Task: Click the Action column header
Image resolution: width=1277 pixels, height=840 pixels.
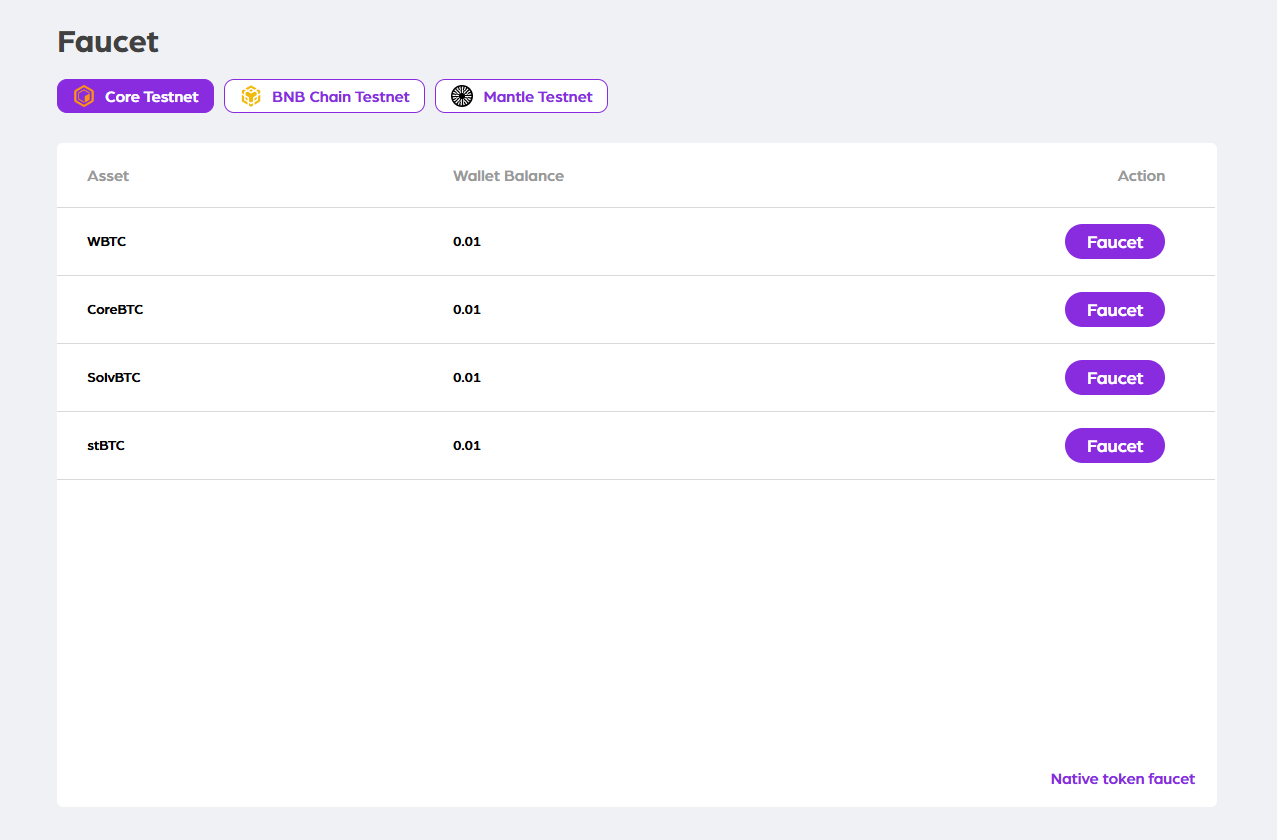Action: click(1140, 176)
